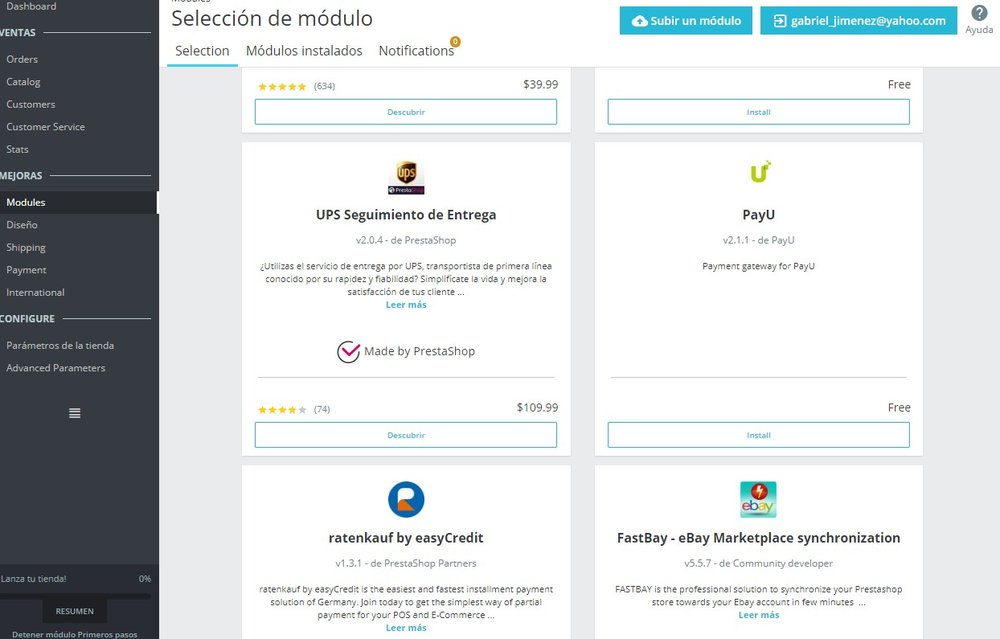Click the UPS module logo icon
This screenshot has width=1000, height=639.
(406, 177)
